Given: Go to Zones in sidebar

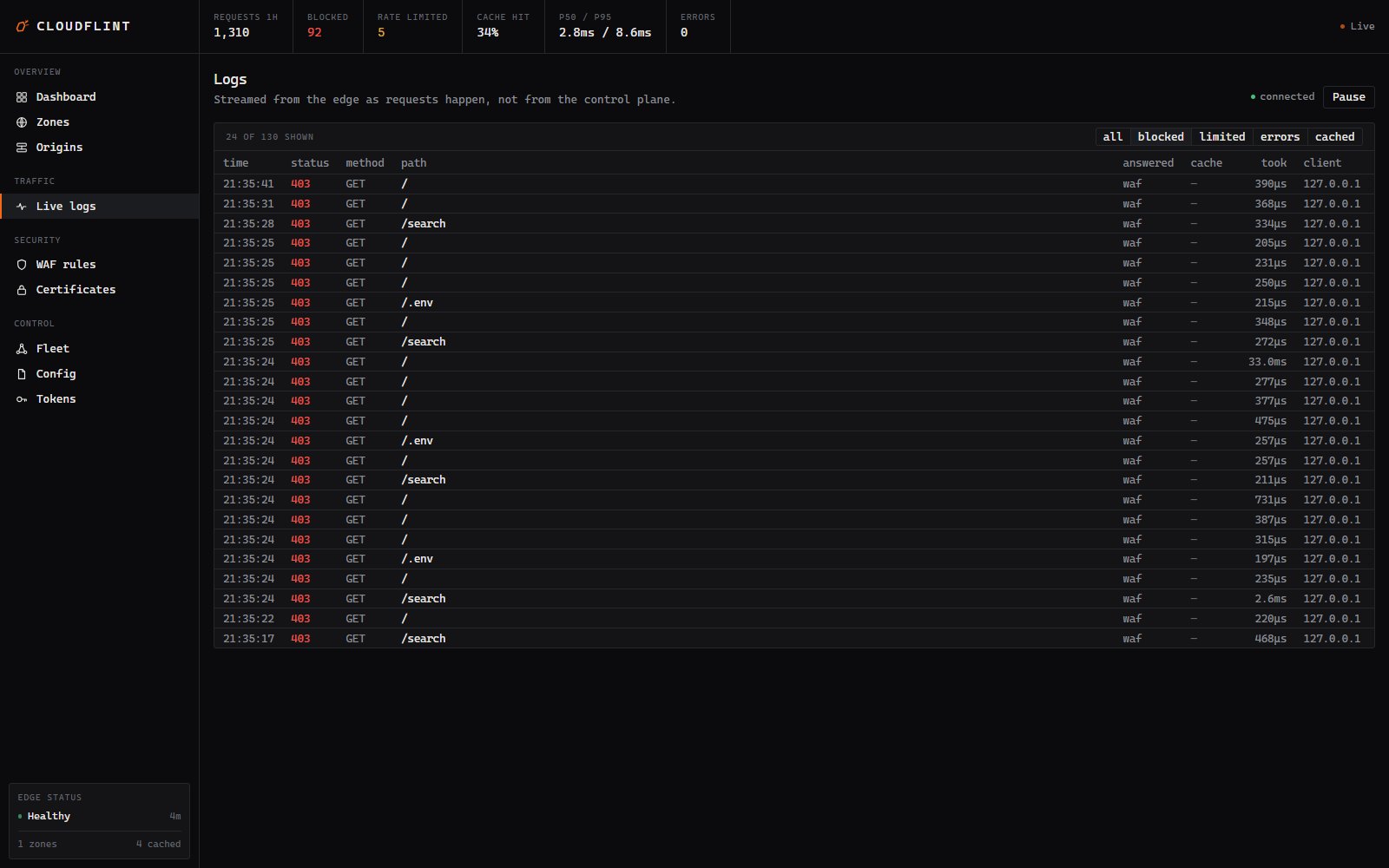Looking at the screenshot, I should [99, 122].
